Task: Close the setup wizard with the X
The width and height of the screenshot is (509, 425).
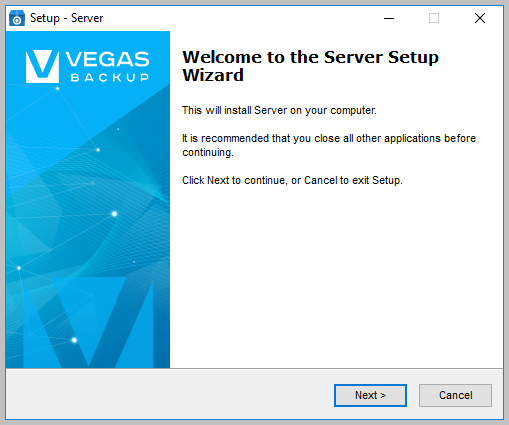Action: (480, 18)
